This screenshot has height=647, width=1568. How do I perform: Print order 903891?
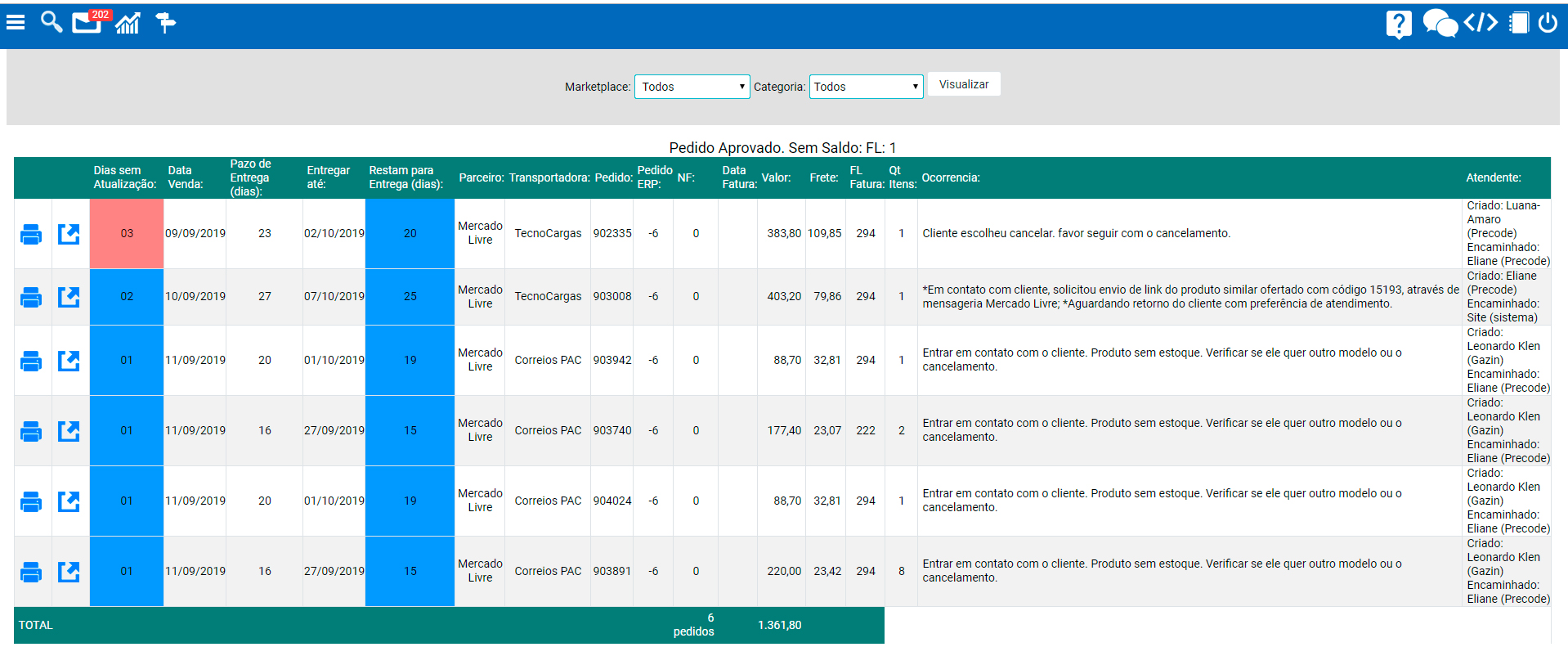[31, 572]
